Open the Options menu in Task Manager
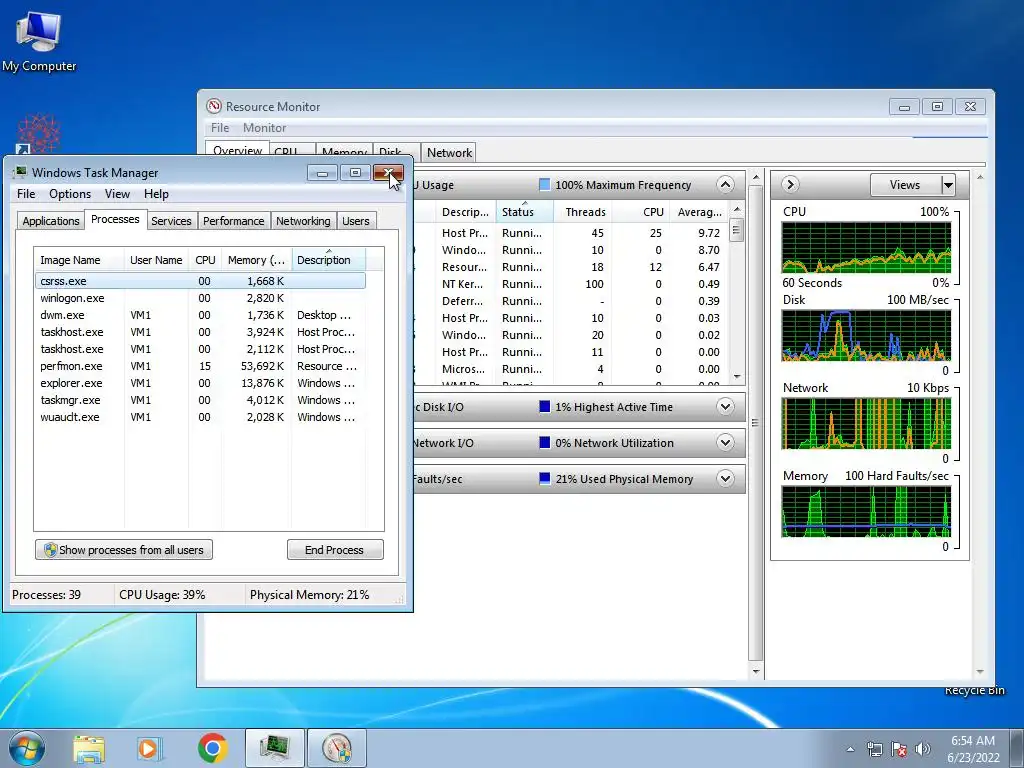Viewport: 1024px width, 768px height. [70, 194]
